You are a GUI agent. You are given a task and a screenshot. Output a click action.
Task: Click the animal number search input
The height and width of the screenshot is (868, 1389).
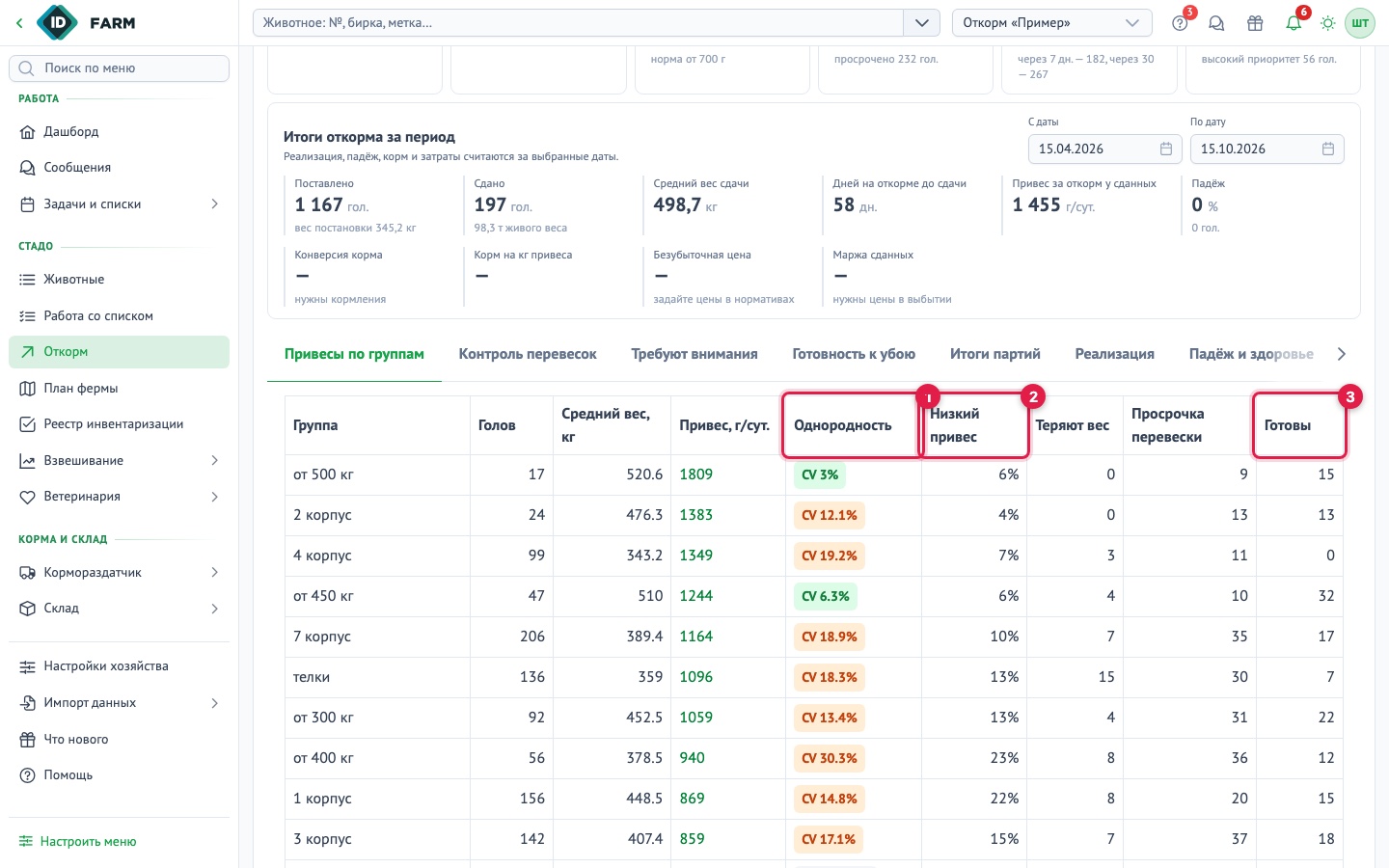(578, 23)
